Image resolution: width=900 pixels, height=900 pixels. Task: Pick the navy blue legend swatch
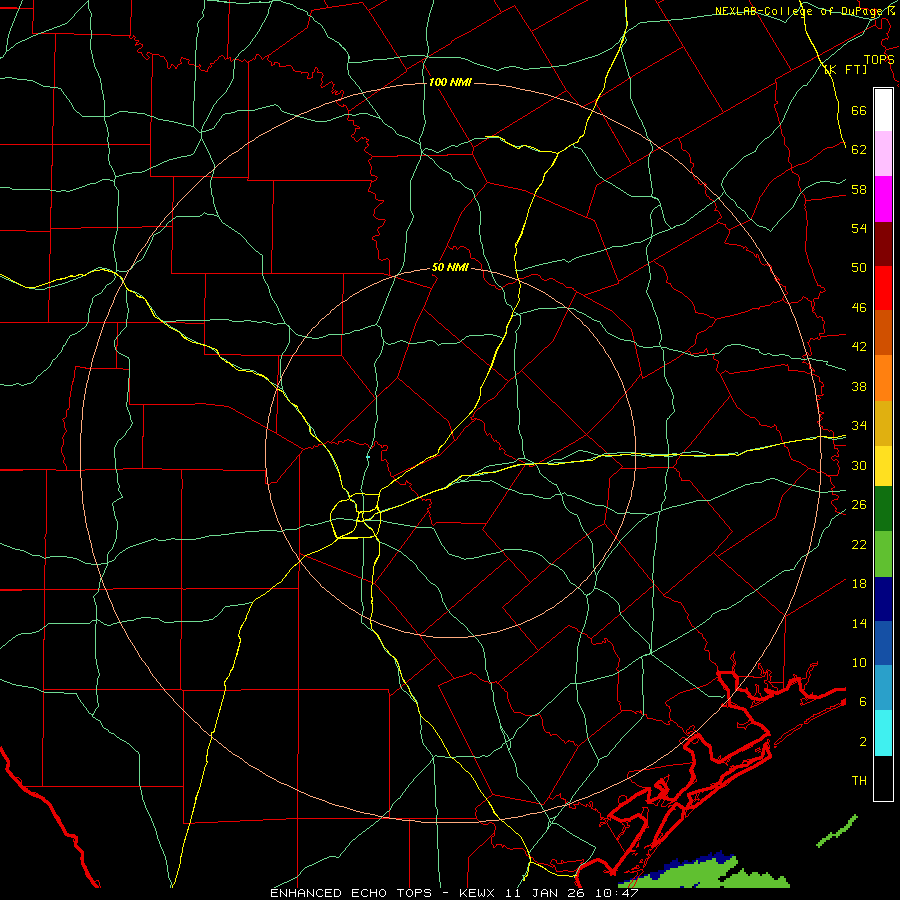click(x=883, y=599)
